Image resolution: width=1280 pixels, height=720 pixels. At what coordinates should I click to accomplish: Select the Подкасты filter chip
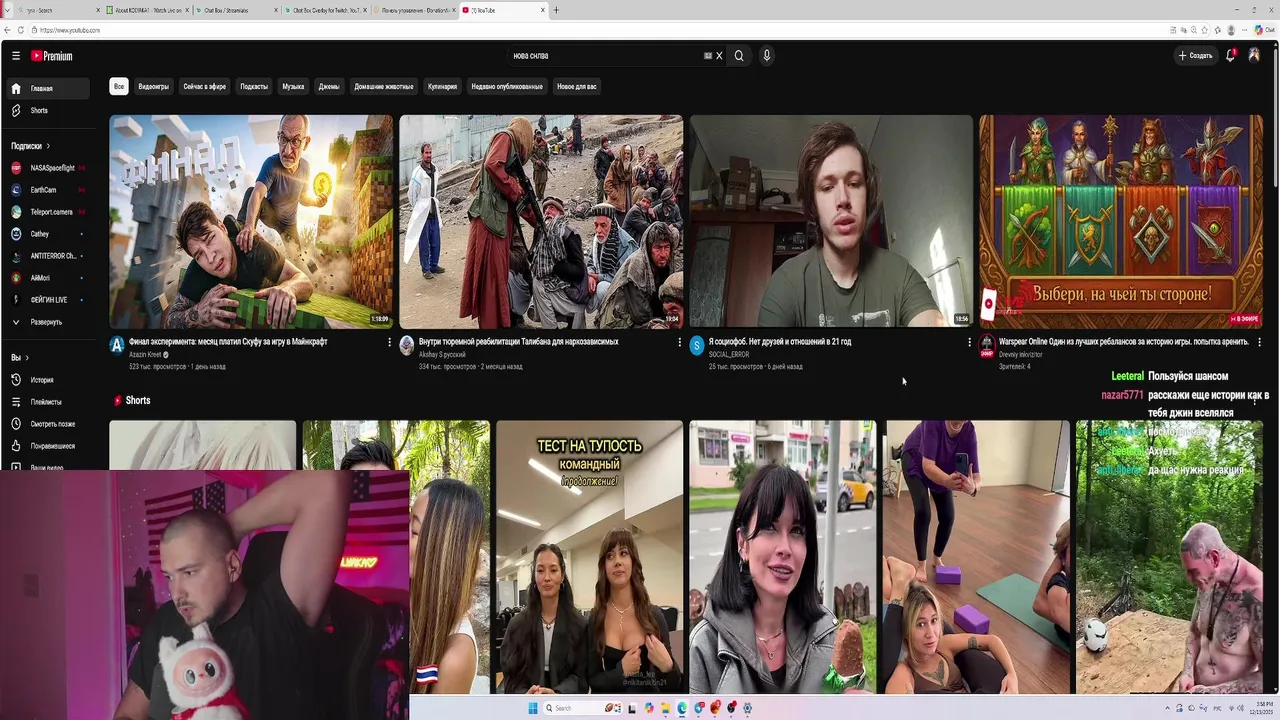click(x=254, y=87)
